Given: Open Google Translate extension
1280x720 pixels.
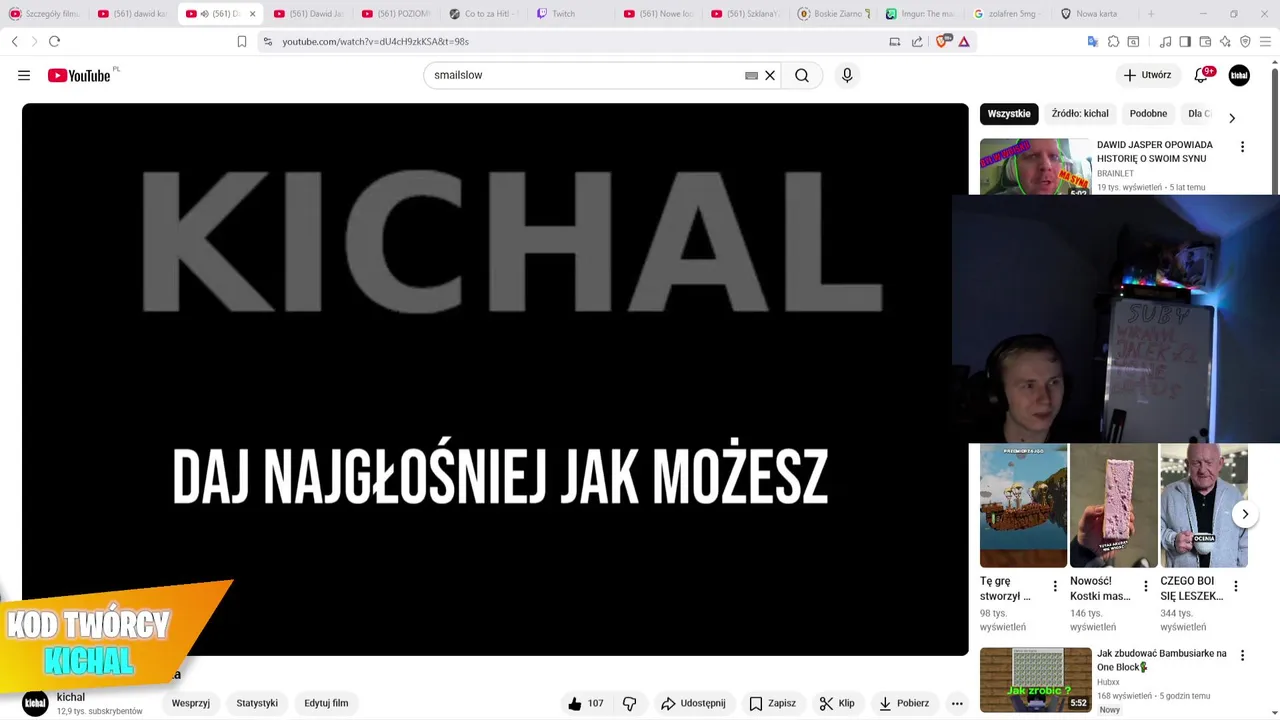Looking at the screenshot, I should pyautogui.click(x=1093, y=41).
